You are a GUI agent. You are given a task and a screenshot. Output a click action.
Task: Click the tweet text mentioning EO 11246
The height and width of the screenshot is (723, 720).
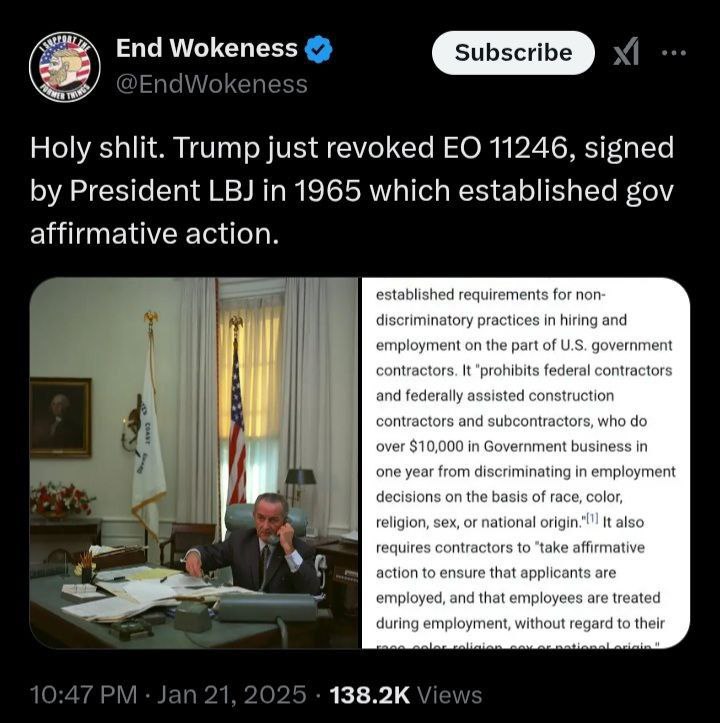[352, 190]
